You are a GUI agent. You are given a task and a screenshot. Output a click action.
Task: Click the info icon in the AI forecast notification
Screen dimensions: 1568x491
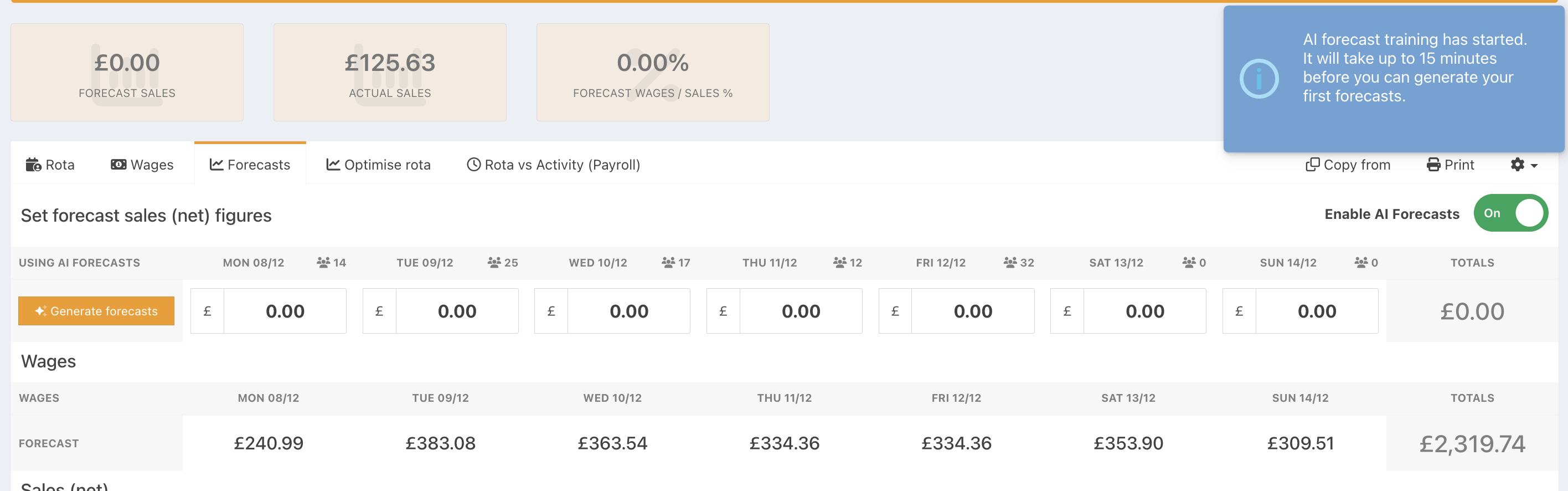click(1259, 79)
